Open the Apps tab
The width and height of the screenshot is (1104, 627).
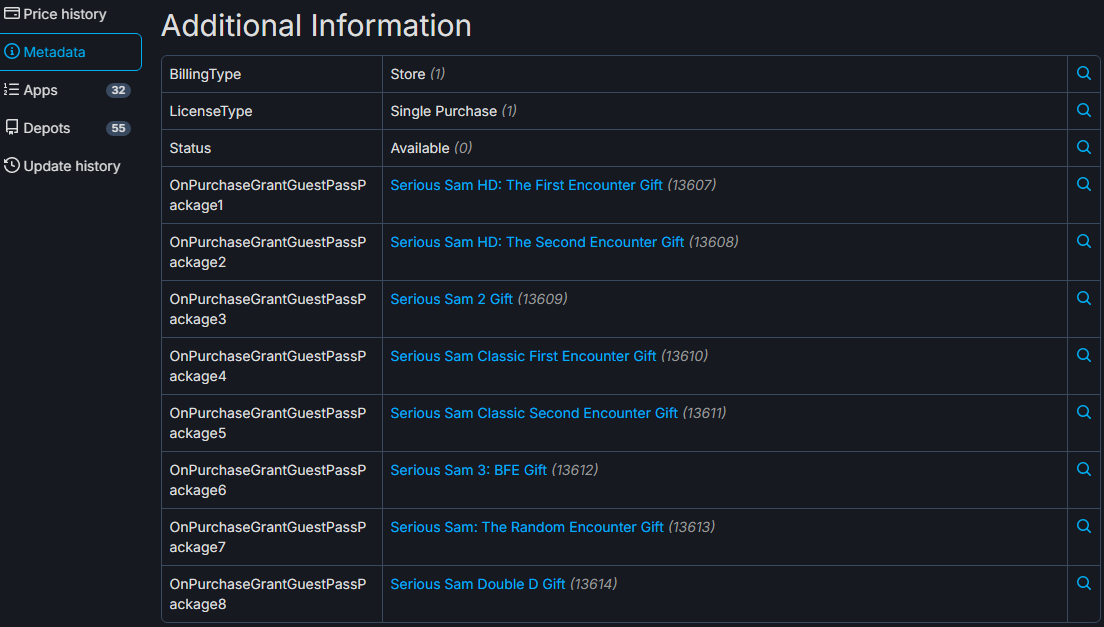point(68,90)
